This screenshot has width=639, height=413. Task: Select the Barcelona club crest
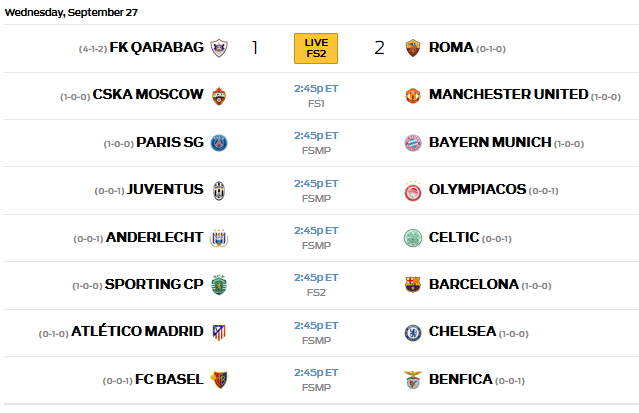click(413, 284)
